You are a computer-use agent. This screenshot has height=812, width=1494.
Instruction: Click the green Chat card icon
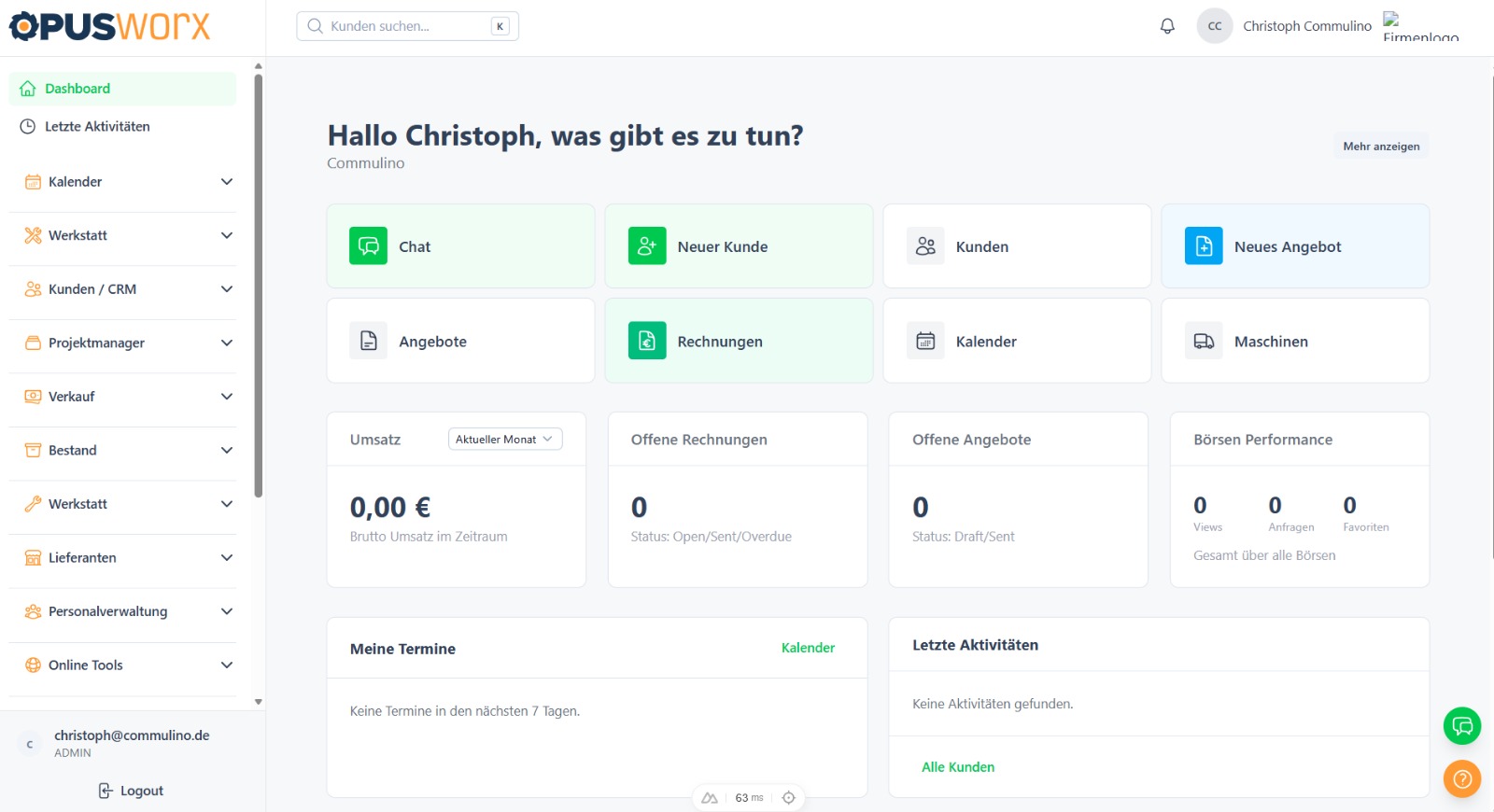(368, 246)
